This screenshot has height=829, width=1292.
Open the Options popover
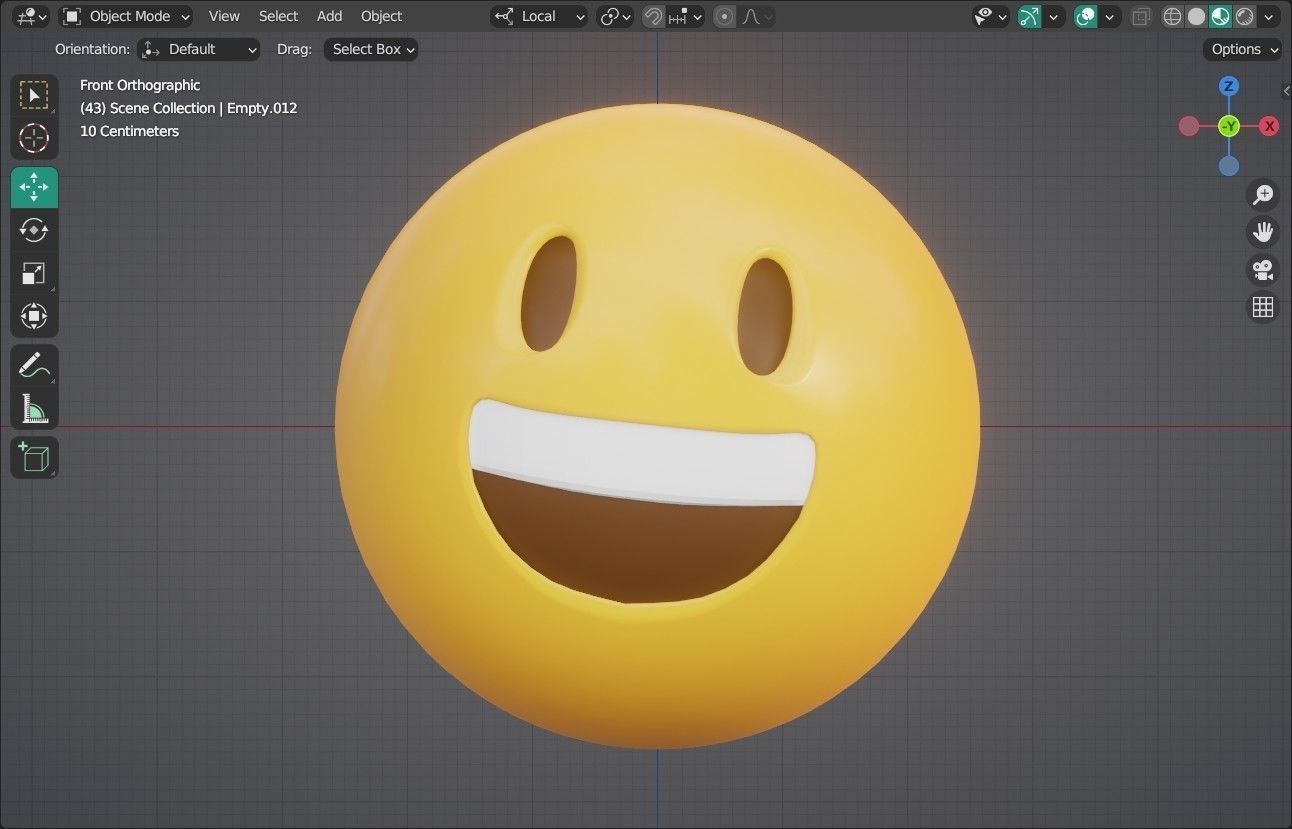click(1242, 49)
